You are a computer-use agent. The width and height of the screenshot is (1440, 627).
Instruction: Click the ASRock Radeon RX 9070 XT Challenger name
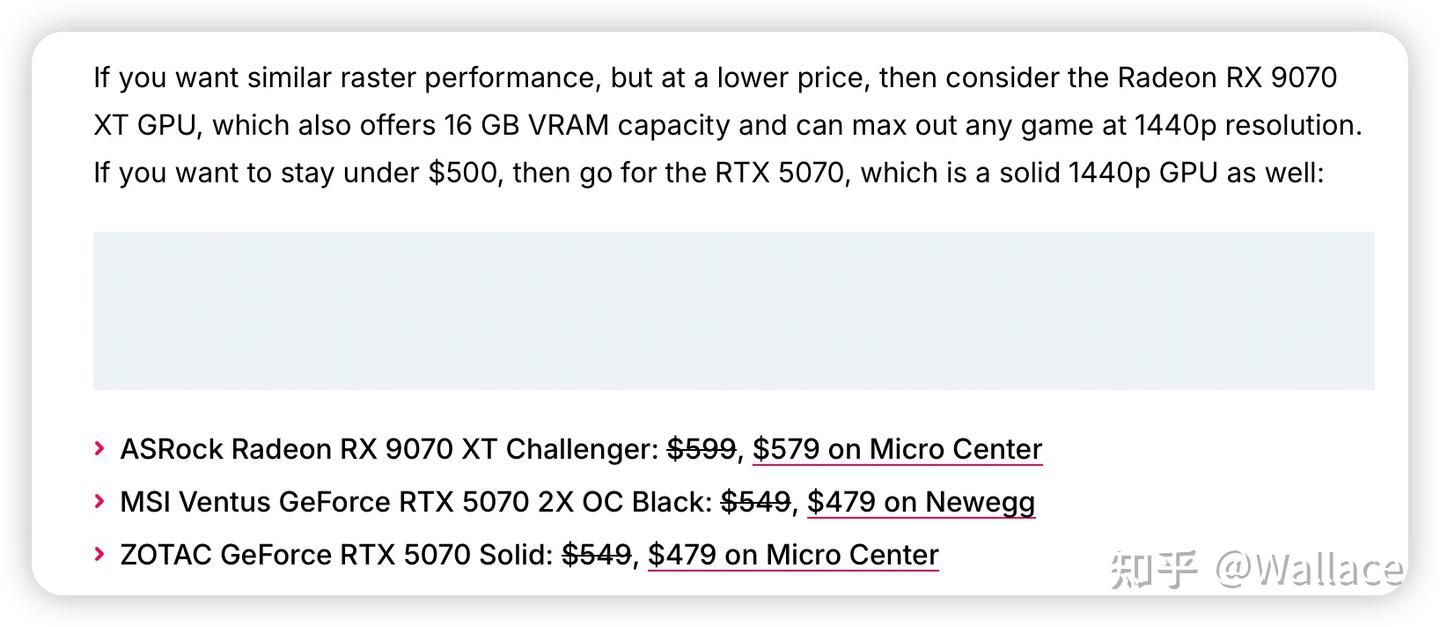[385, 450]
